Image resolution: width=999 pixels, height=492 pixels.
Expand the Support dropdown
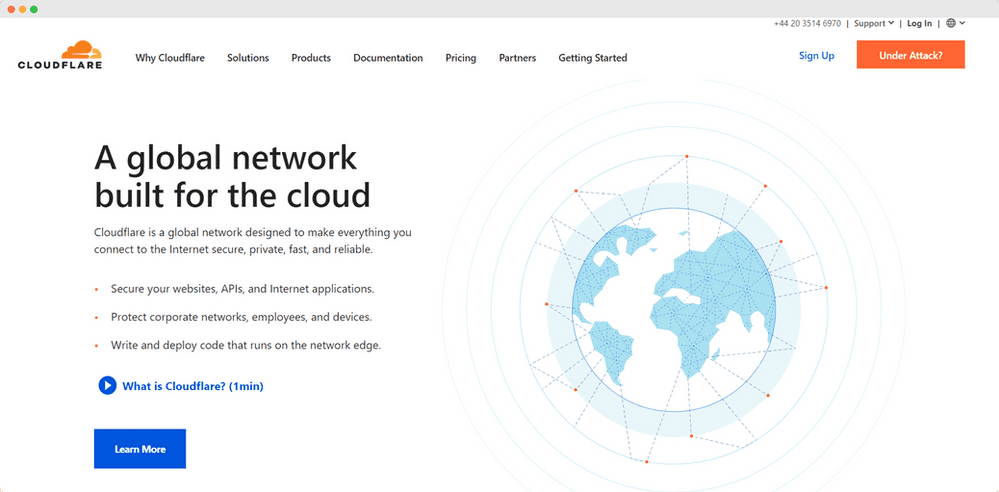click(874, 23)
